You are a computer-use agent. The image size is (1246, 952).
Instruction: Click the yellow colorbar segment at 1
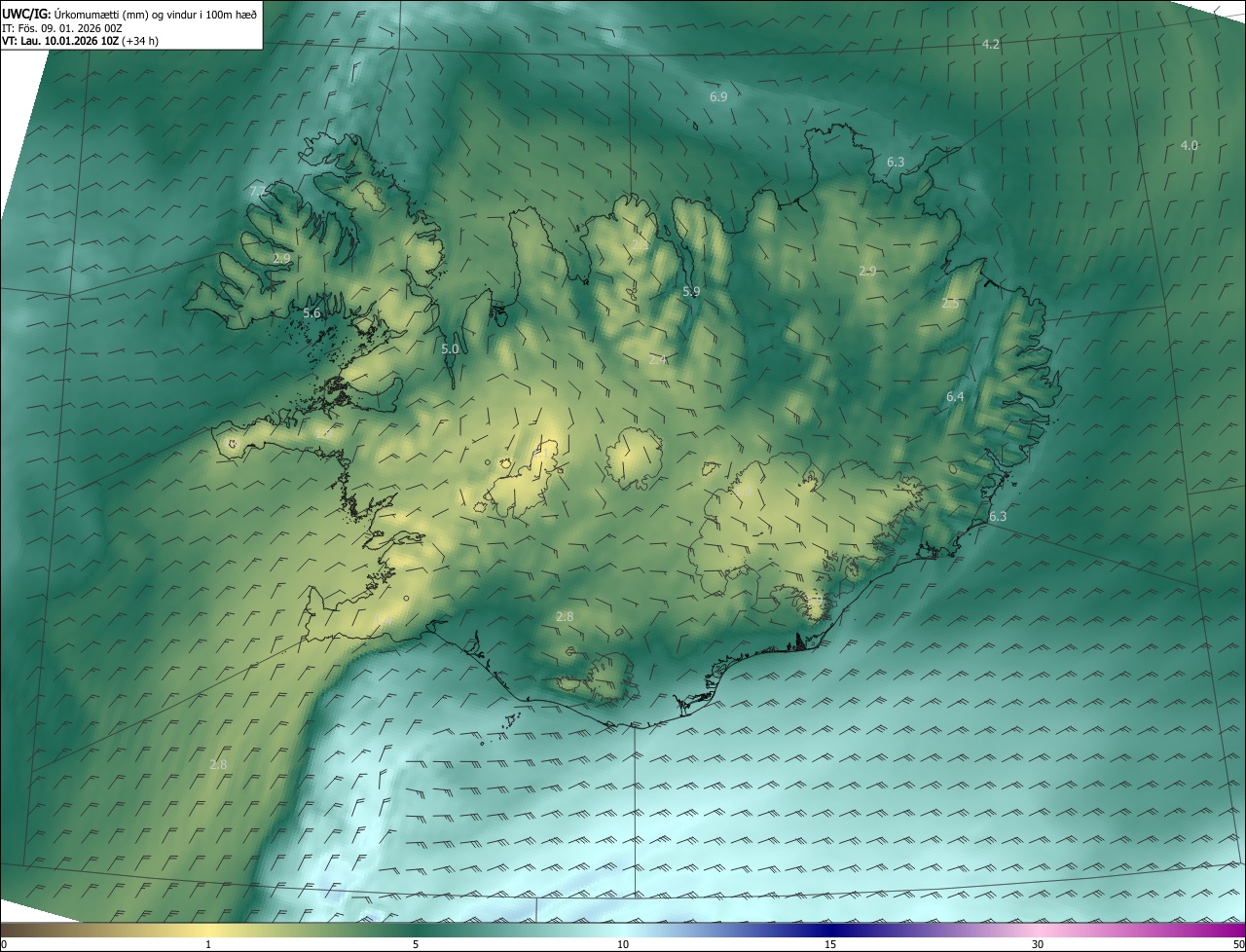pyautogui.click(x=208, y=930)
